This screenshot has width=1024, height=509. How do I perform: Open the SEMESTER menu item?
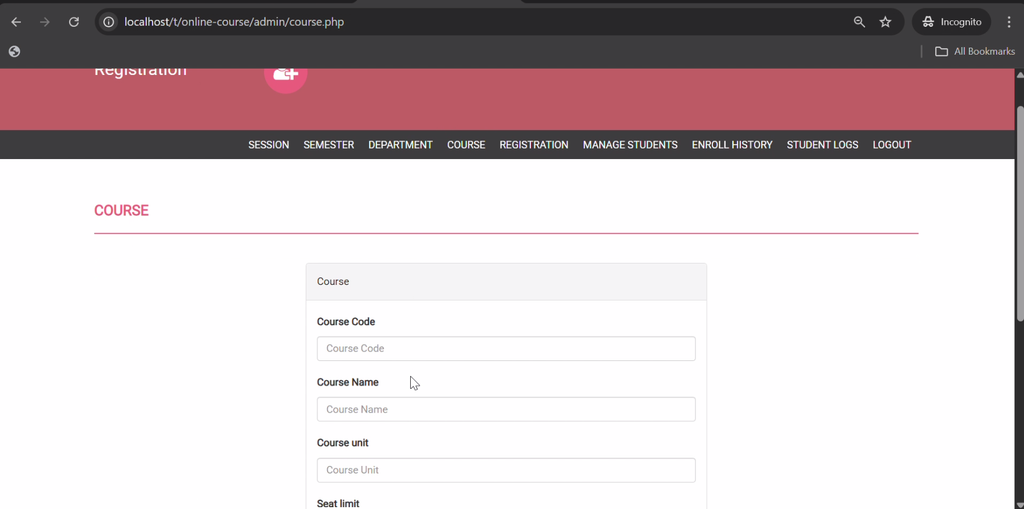[328, 145]
